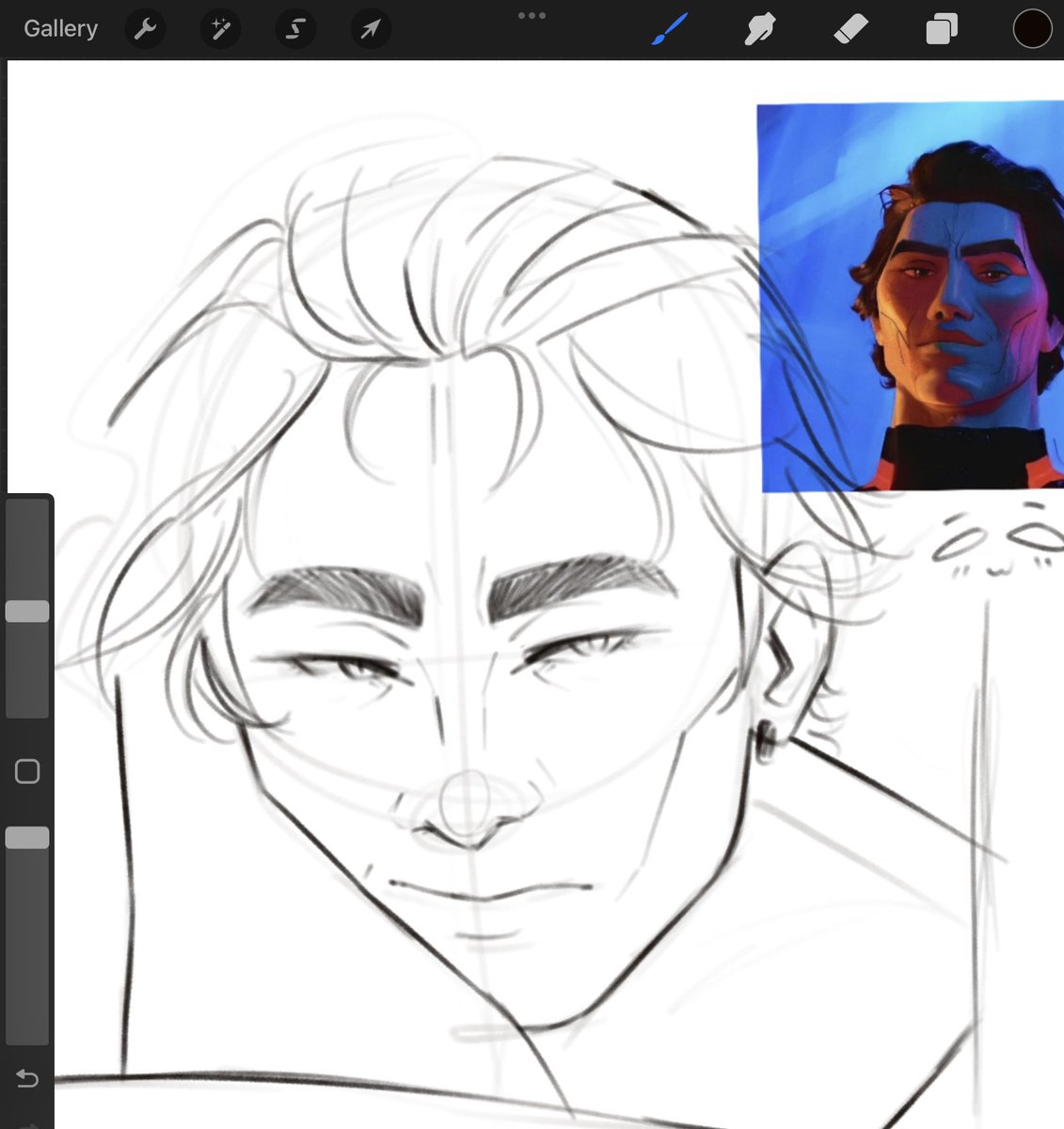Open the Gallery view
The image size is (1064, 1129).
(x=61, y=29)
